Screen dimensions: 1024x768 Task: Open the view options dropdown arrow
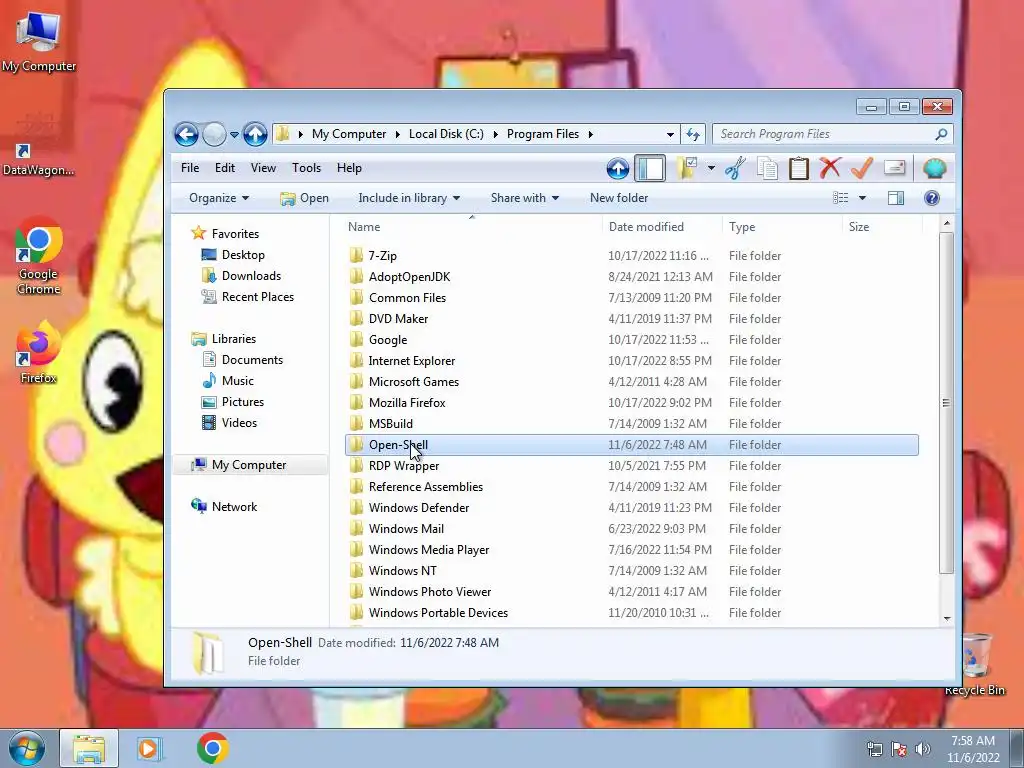click(x=862, y=198)
